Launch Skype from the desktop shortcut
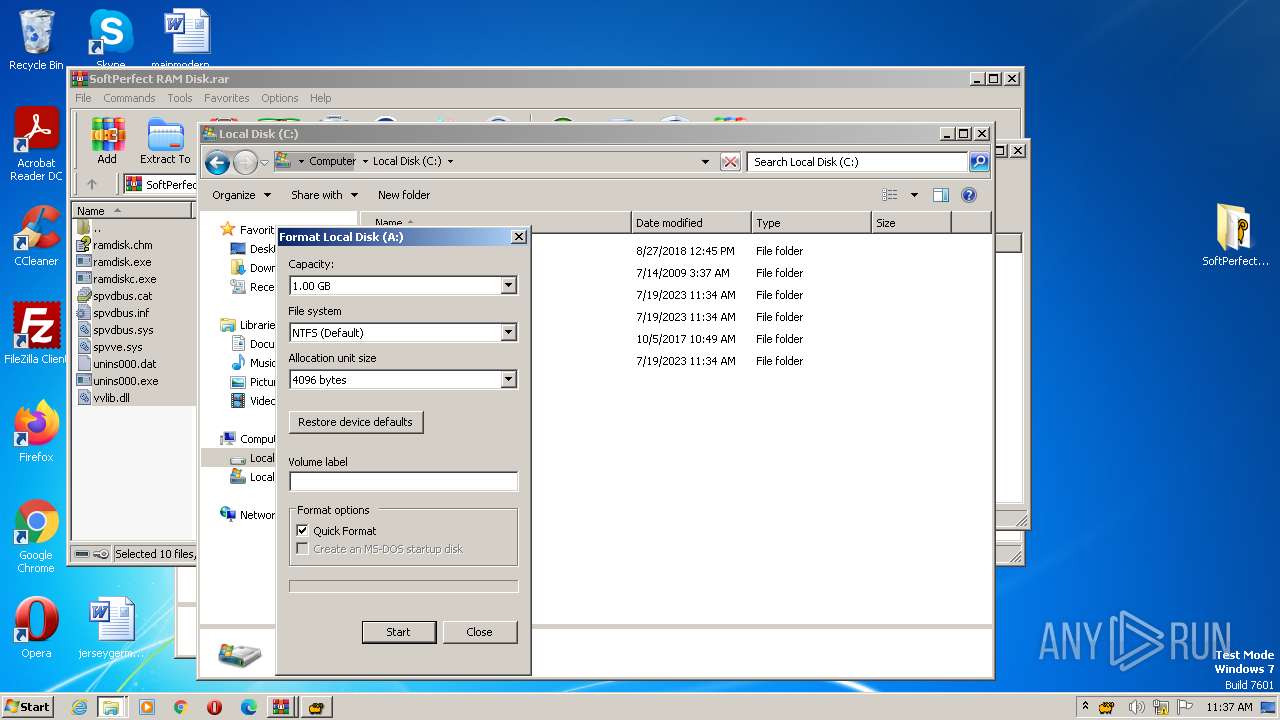1280x720 pixels. tap(110, 38)
